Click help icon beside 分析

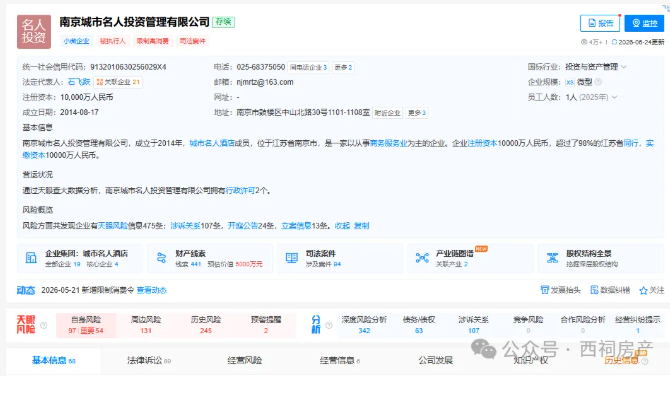pyautogui.click(x=329, y=326)
